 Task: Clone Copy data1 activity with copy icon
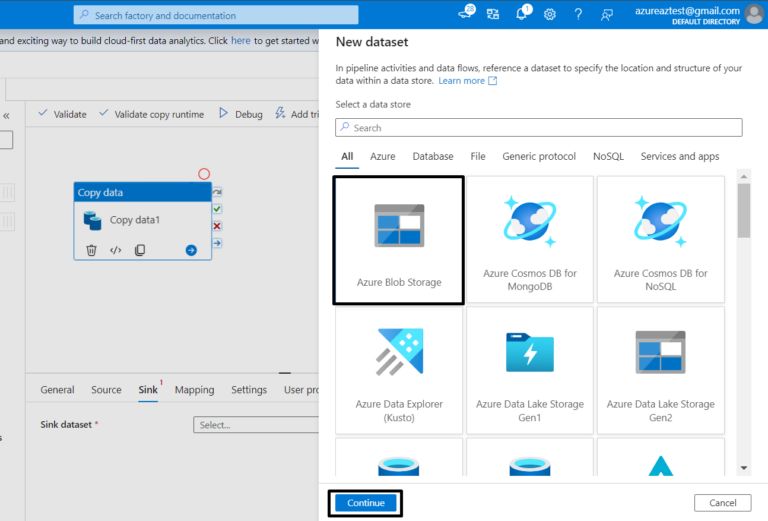coord(140,250)
